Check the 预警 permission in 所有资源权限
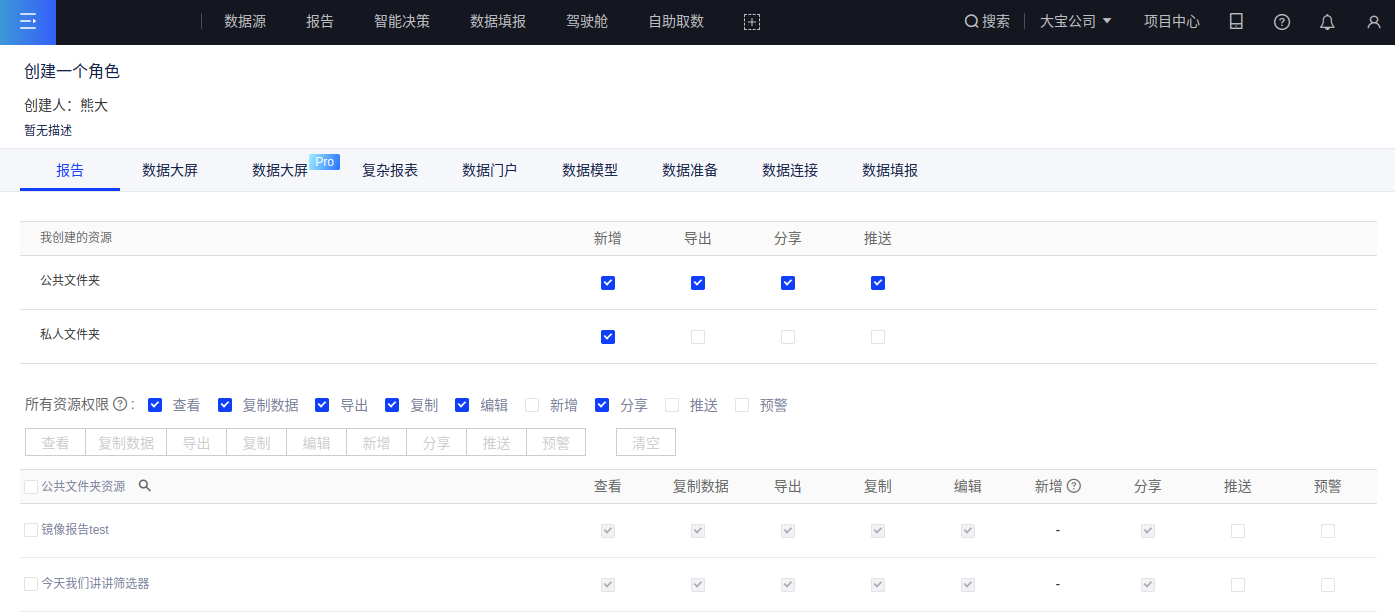1395x612 pixels. point(742,405)
